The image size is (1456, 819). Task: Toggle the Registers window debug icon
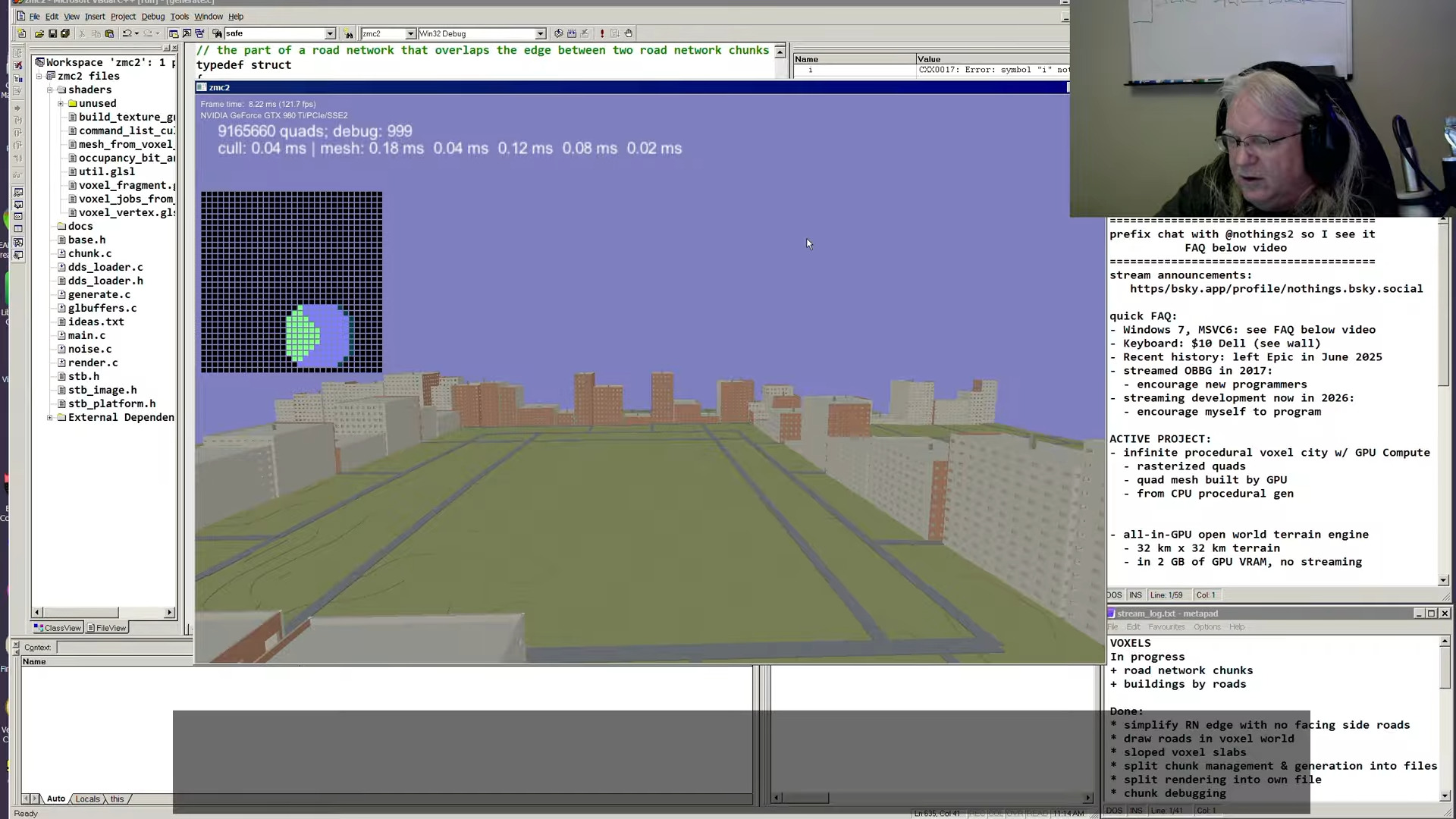(17, 217)
